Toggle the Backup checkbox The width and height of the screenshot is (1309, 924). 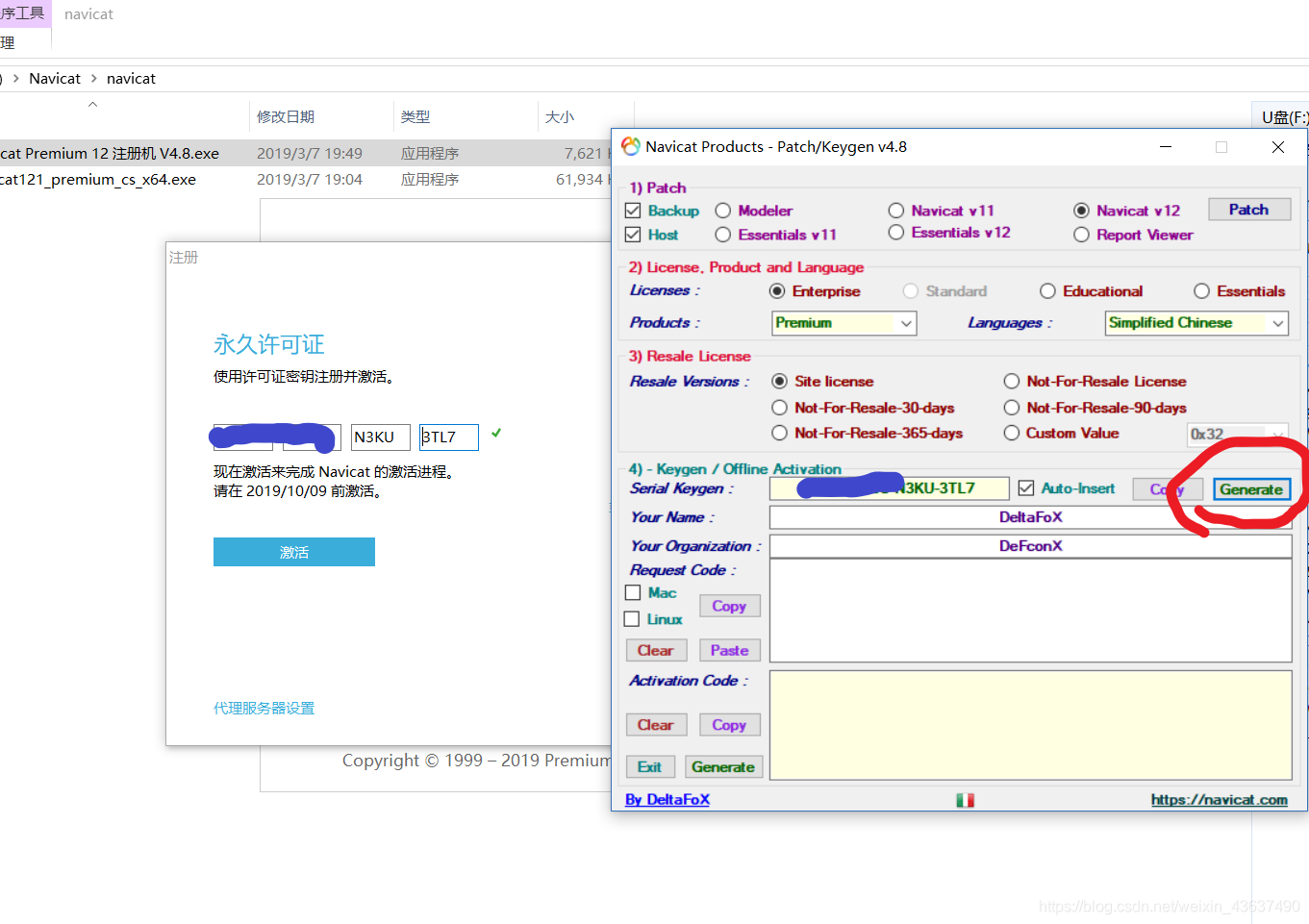tap(633, 211)
